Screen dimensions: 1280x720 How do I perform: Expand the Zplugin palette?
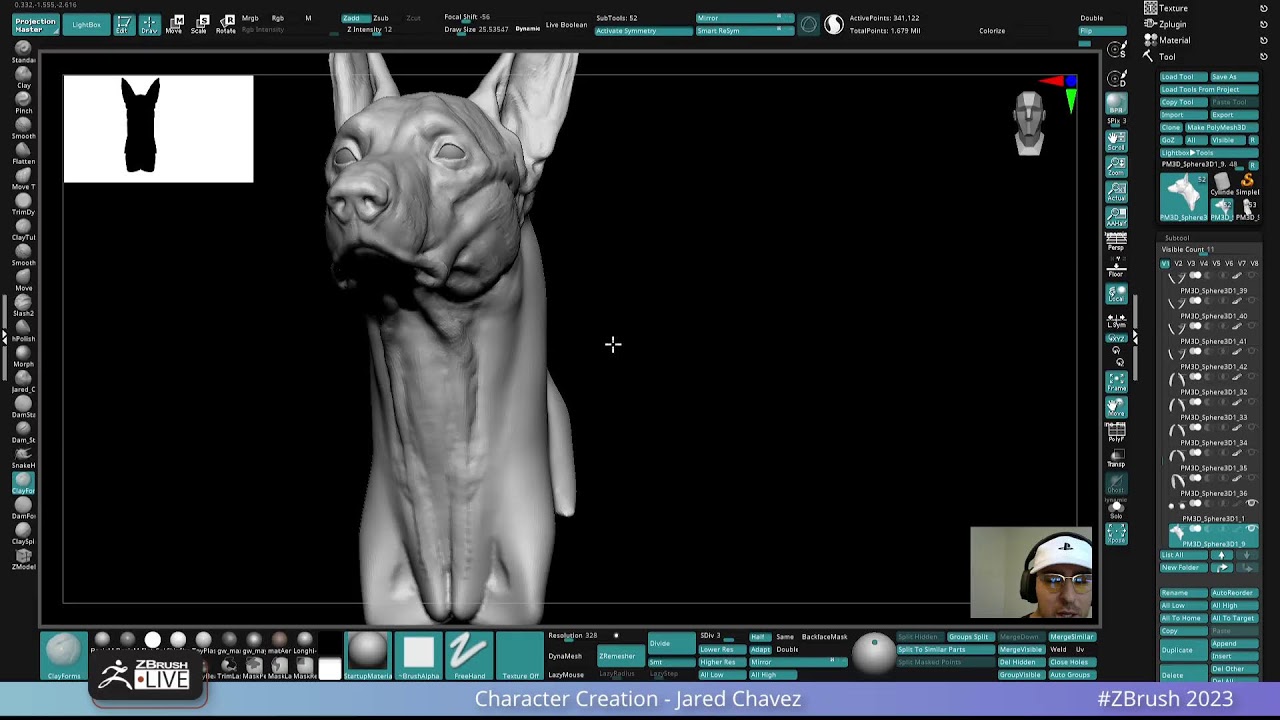[1172, 24]
